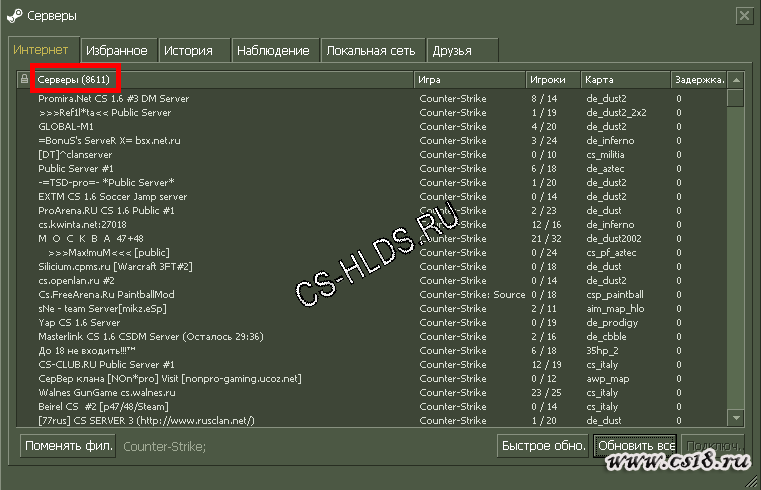Sort by Игроки column header
761x490 pixels.
pyautogui.click(x=553, y=80)
